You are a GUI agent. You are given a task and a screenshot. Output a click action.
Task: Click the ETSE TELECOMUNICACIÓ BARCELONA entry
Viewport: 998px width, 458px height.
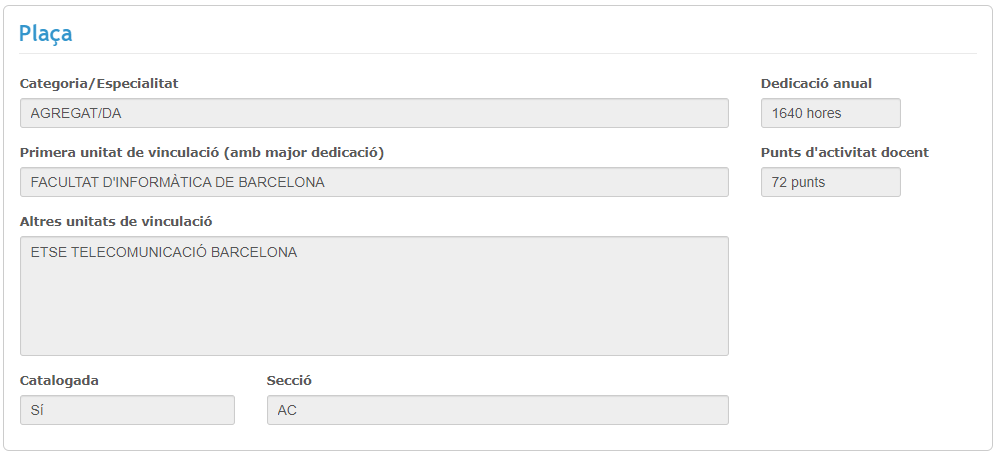click(164, 252)
